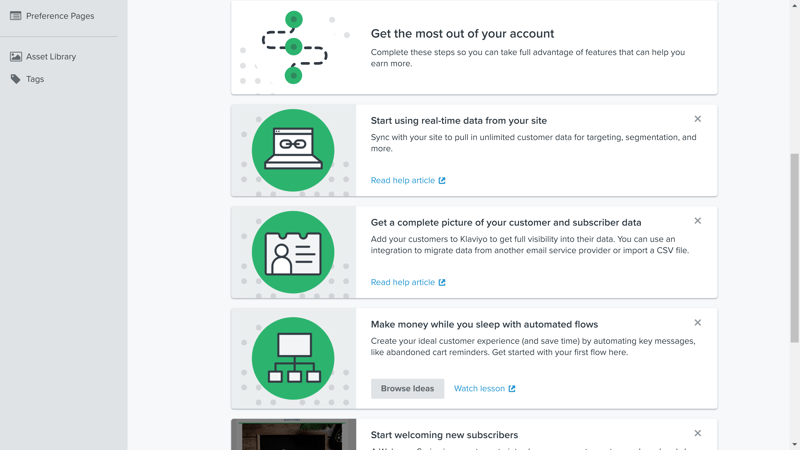The height and width of the screenshot is (450, 800).
Task: Open Read help article under customer data
Action: click(x=408, y=282)
